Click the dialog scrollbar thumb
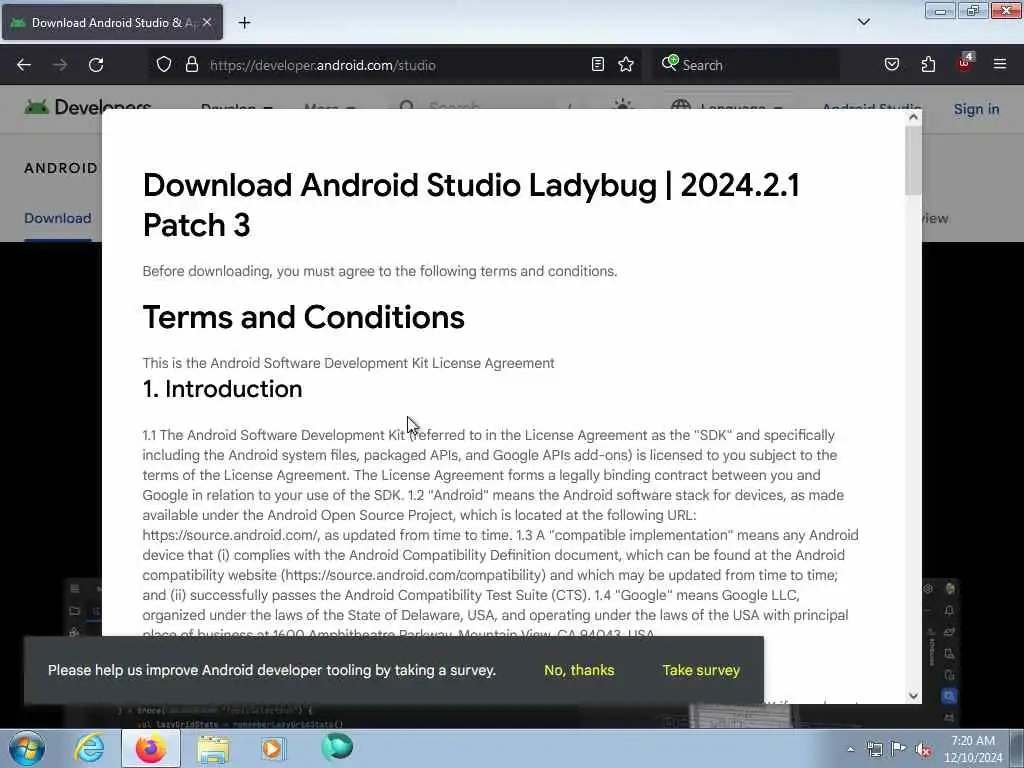Viewport: 1024px width, 768px height. click(x=913, y=161)
